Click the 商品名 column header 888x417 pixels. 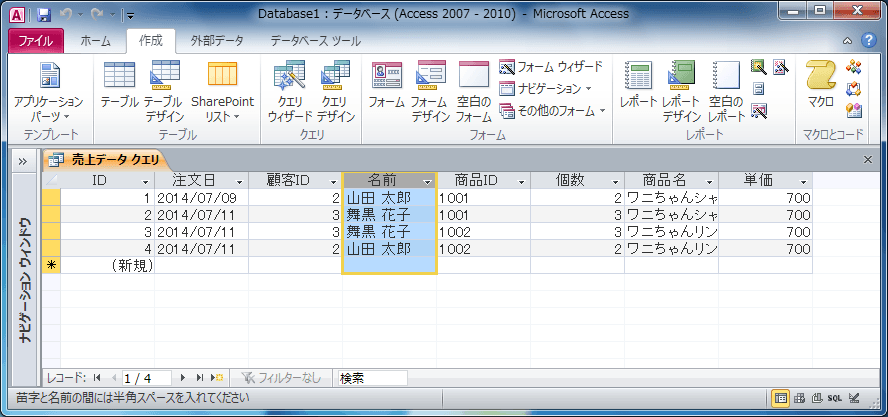tap(671, 181)
